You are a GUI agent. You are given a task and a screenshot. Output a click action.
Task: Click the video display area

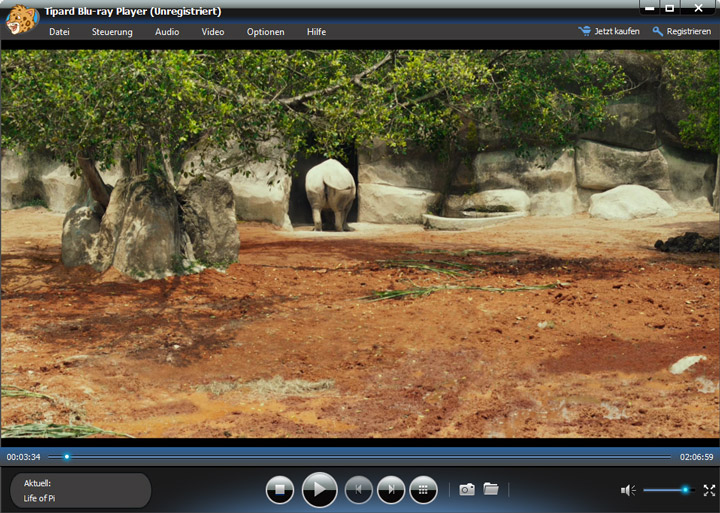[360, 244]
